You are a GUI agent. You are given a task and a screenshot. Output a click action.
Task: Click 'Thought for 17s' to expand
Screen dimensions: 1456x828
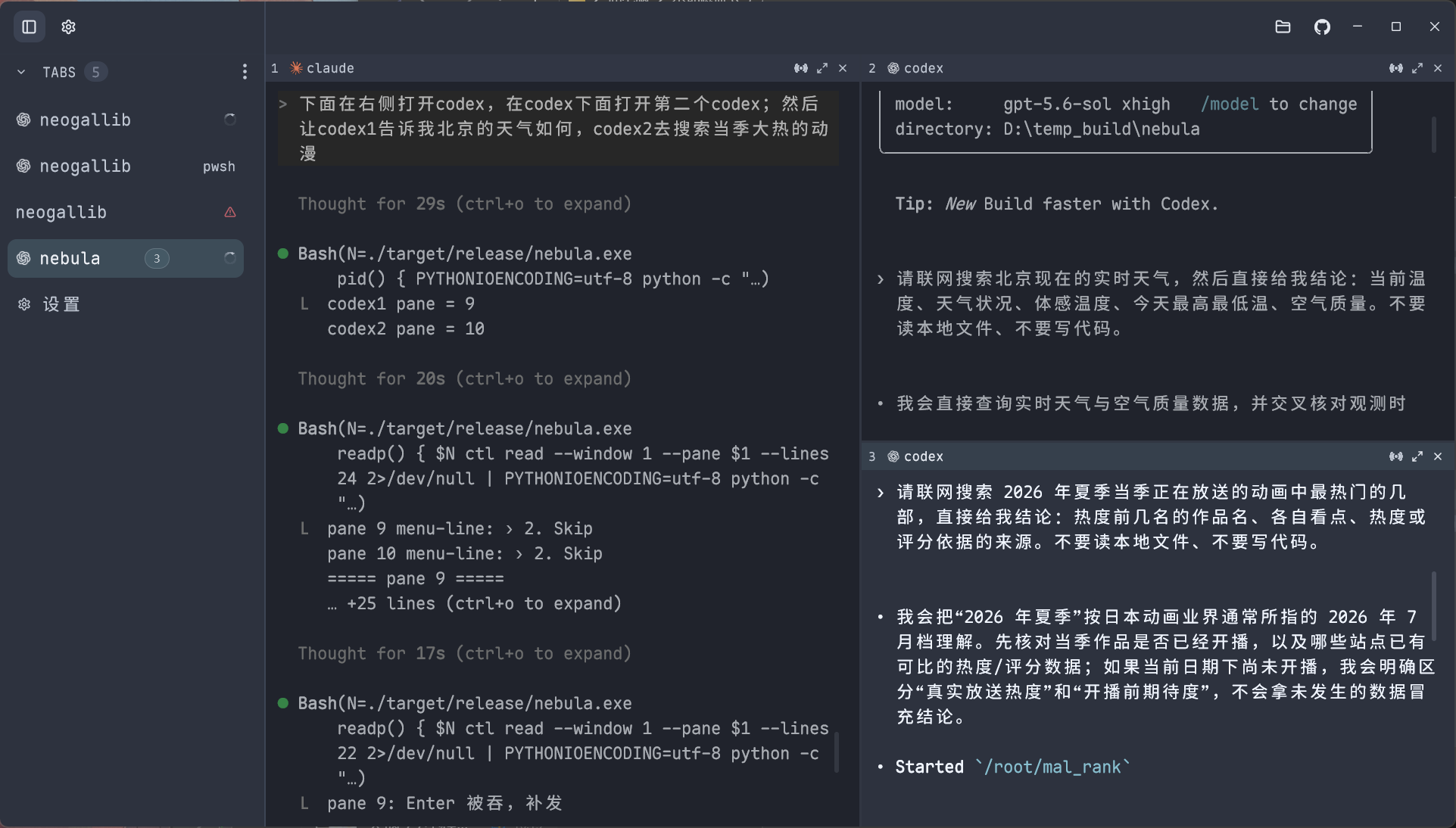(464, 653)
